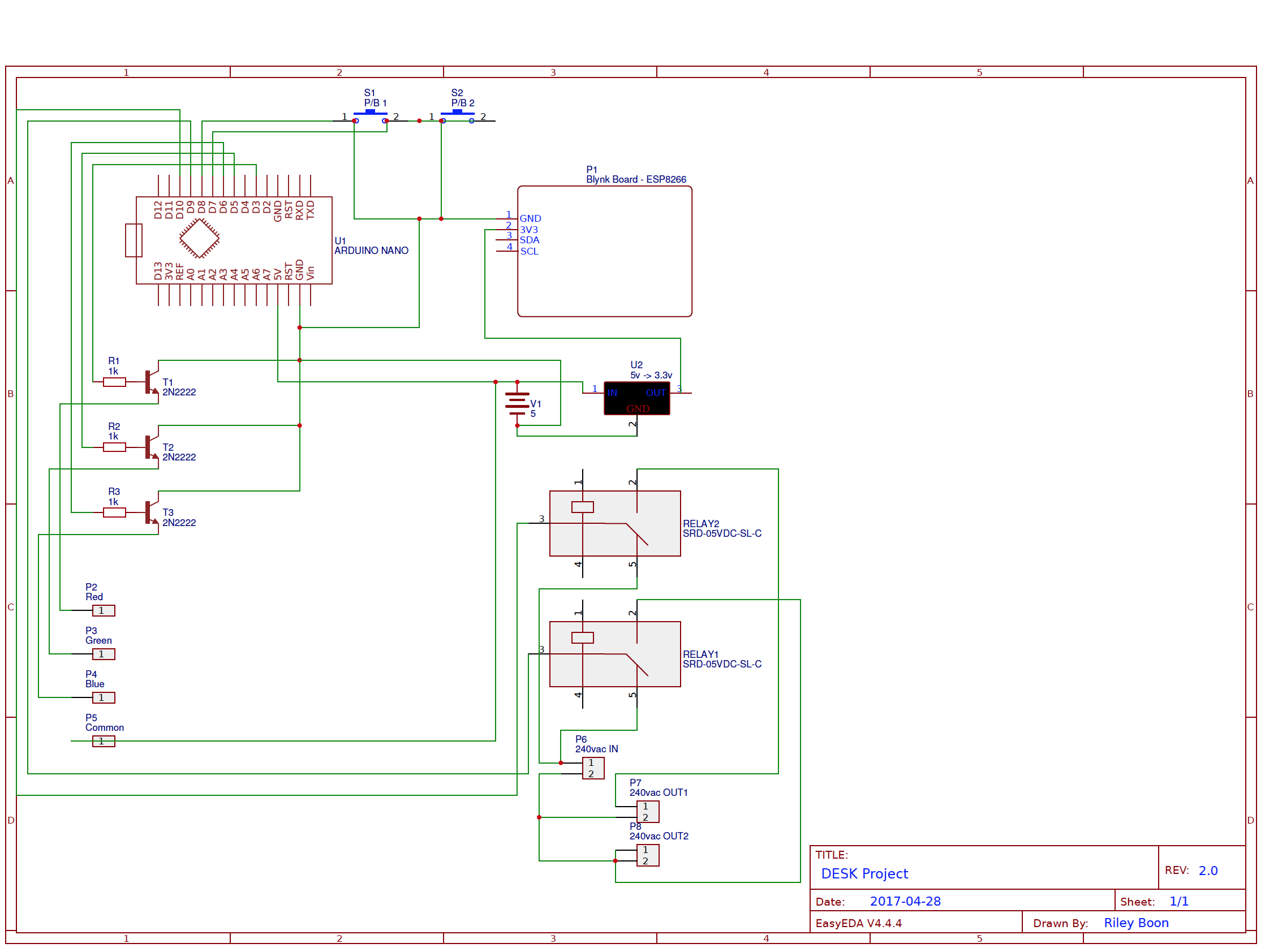Click the '240vac OUT2' label
This screenshot has height=952, width=1265.
660,837
